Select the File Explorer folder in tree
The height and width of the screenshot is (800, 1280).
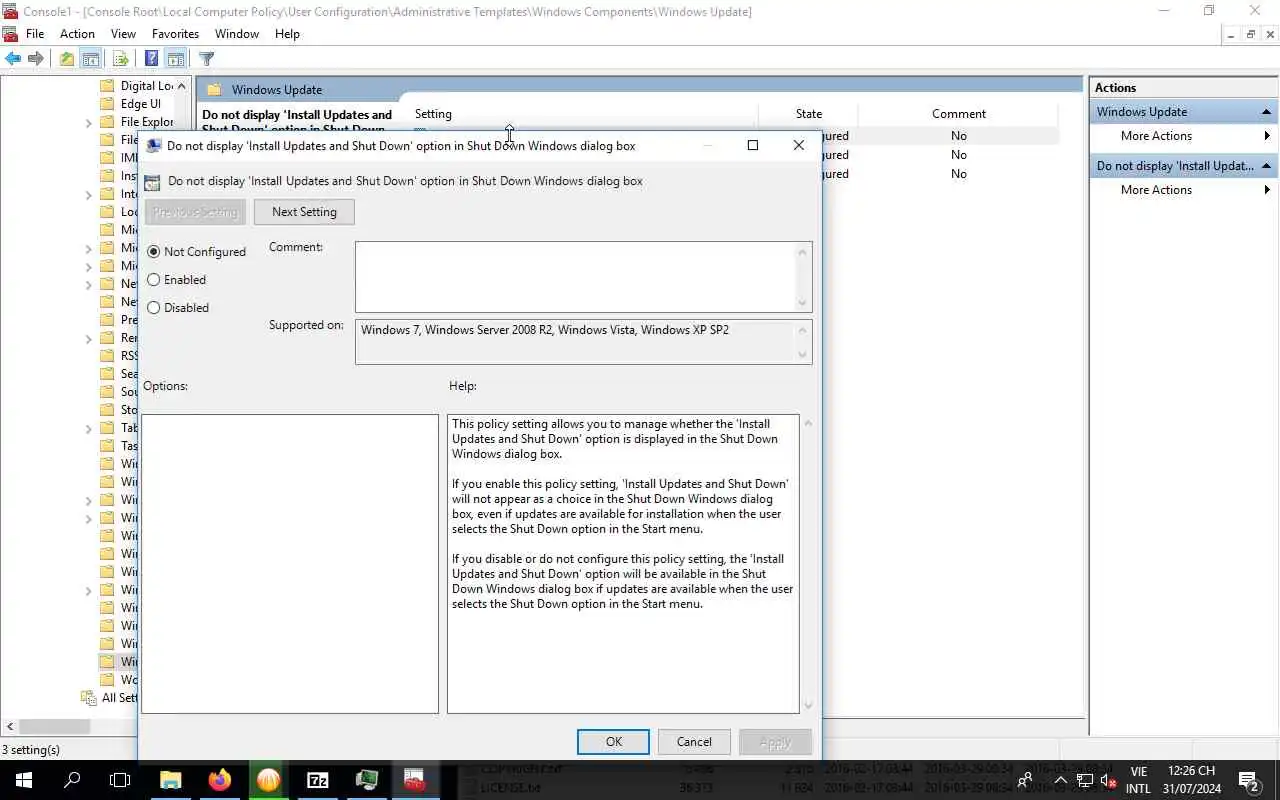coord(137,122)
